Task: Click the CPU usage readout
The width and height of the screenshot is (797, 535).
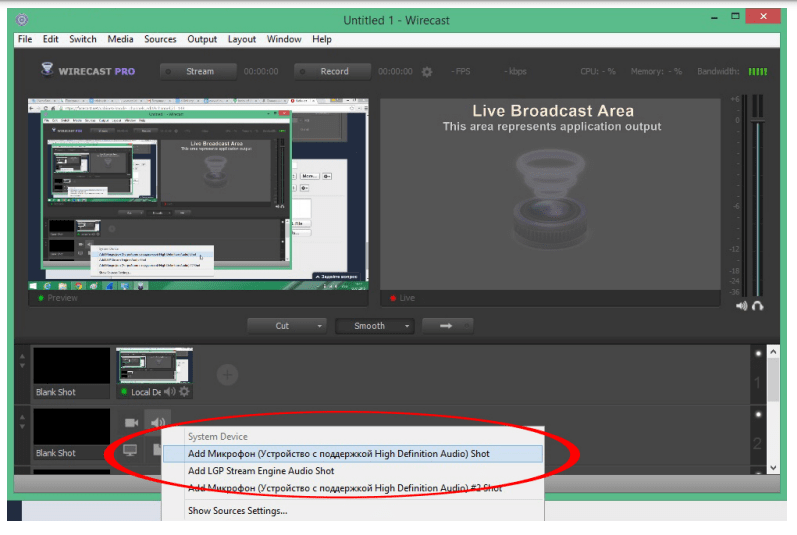Action: point(598,72)
